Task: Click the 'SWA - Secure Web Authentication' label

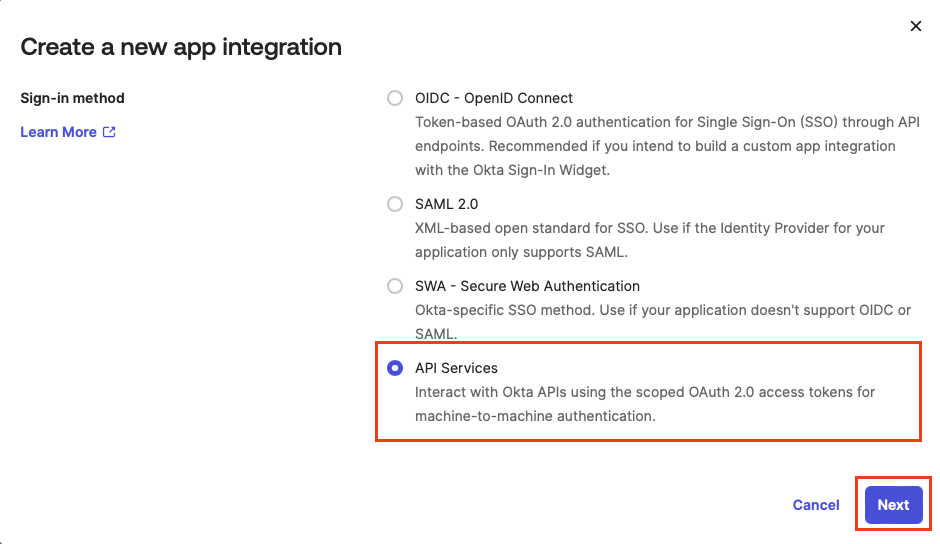Action: coord(527,286)
